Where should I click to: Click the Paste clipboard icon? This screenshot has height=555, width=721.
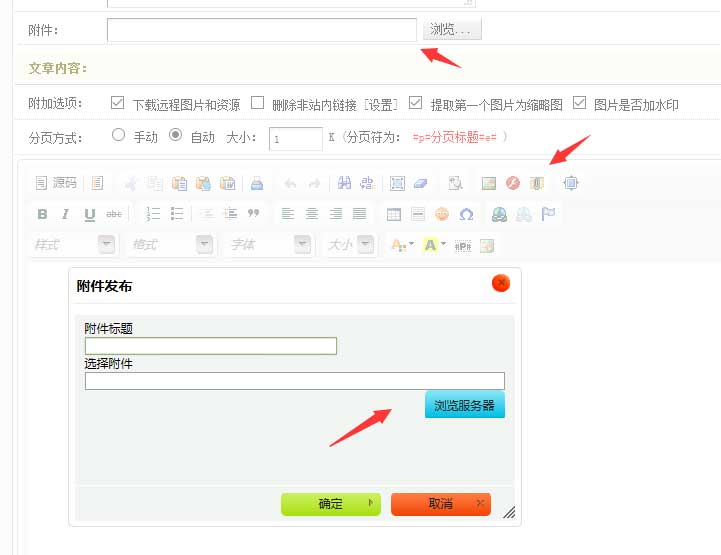point(179,183)
